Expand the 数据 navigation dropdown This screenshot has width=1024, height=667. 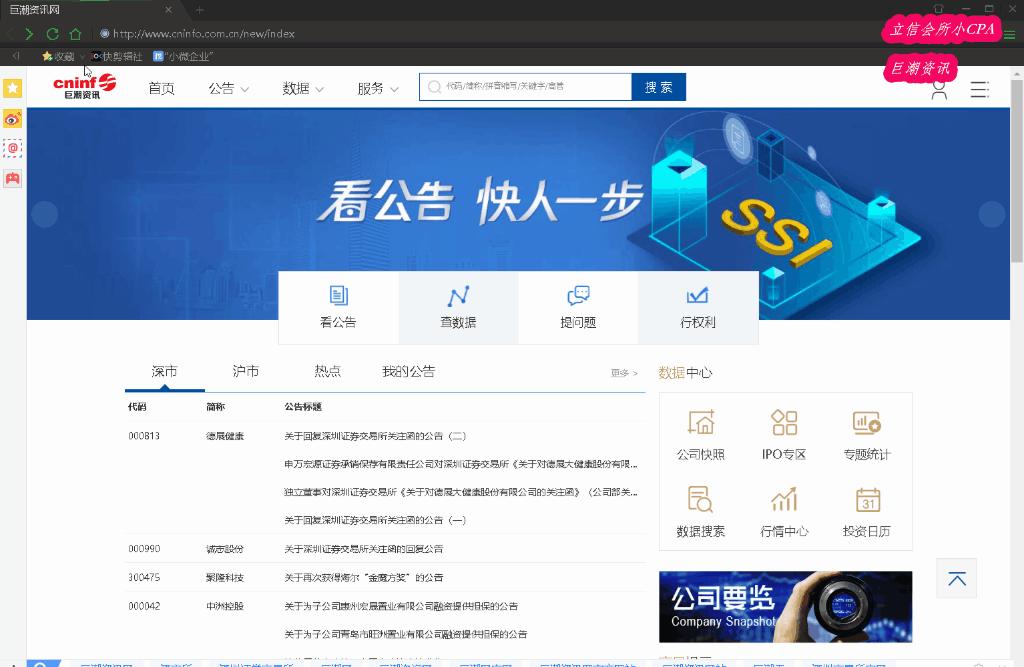(x=301, y=88)
